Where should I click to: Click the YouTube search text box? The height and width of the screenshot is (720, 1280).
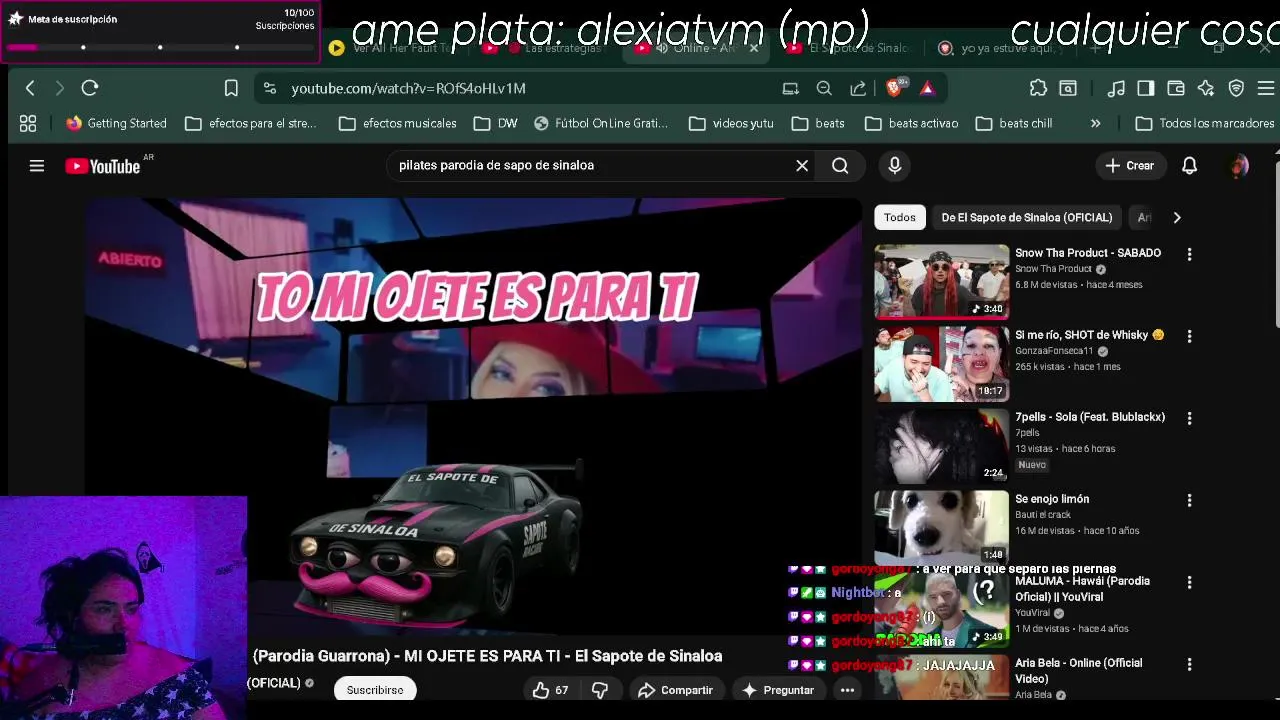pos(588,165)
